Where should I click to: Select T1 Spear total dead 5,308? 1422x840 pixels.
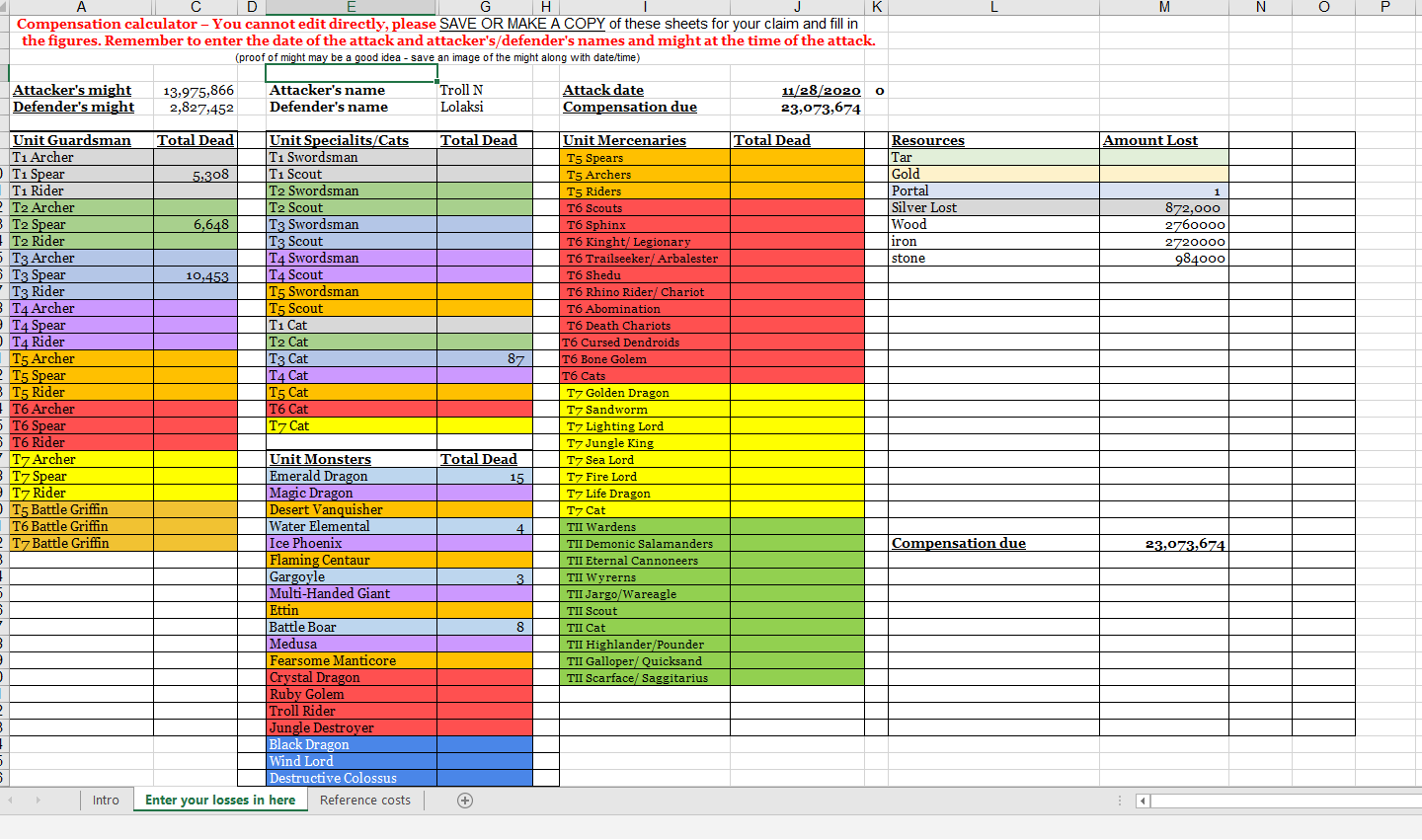(x=196, y=175)
